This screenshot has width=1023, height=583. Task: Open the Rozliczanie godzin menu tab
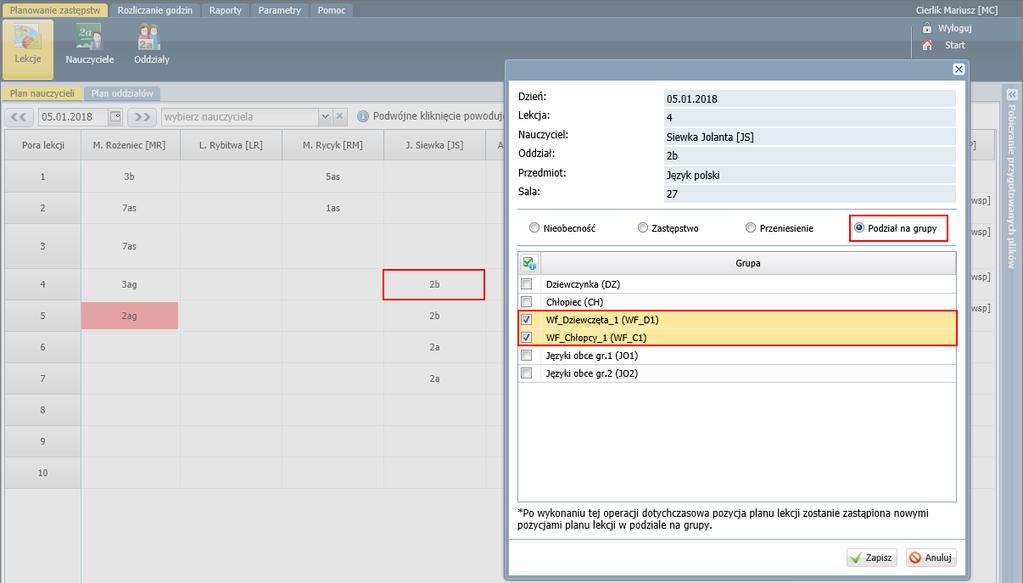click(x=155, y=10)
